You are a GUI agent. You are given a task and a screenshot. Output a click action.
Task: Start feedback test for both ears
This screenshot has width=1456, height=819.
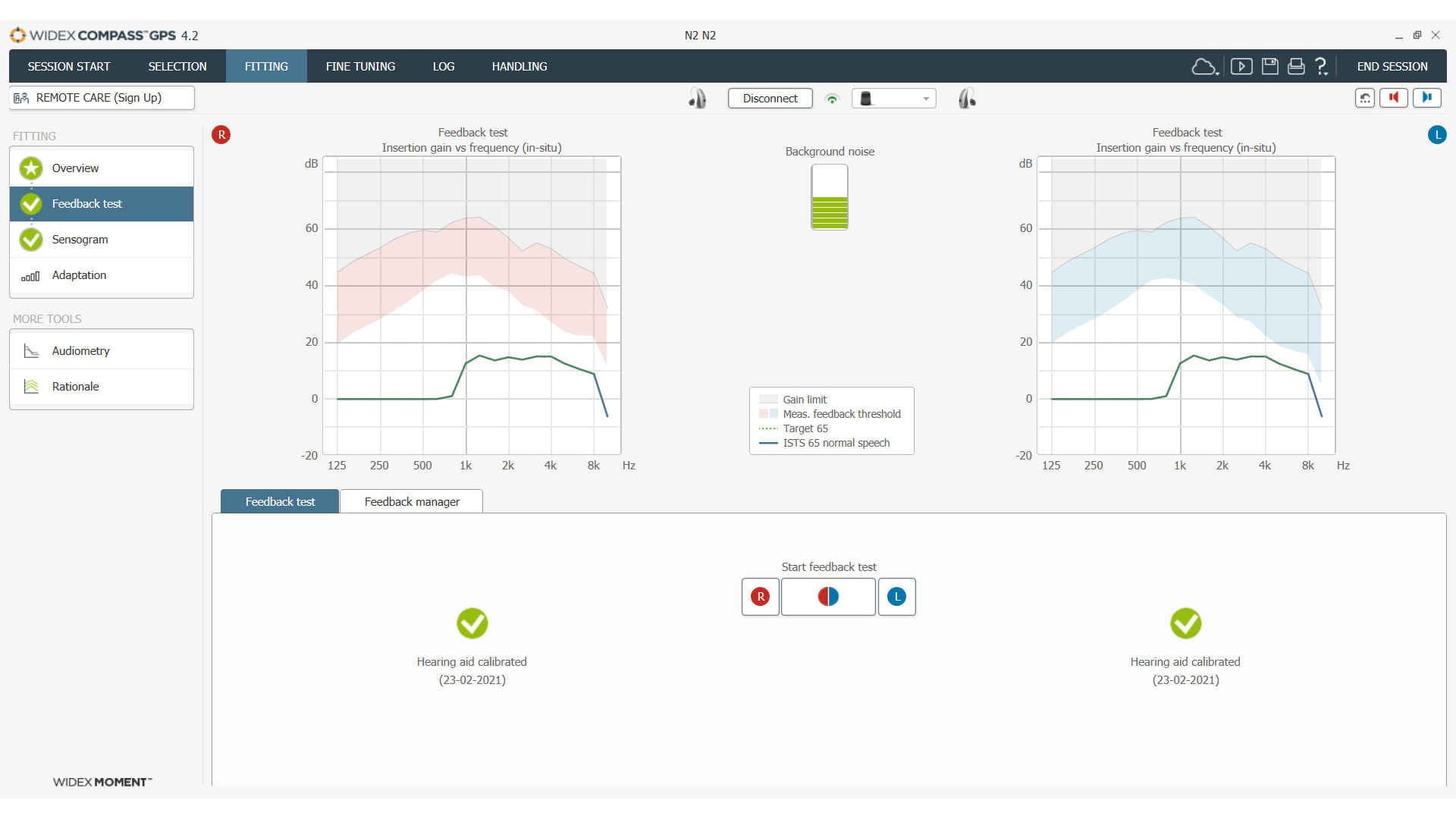pyautogui.click(x=828, y=597)
